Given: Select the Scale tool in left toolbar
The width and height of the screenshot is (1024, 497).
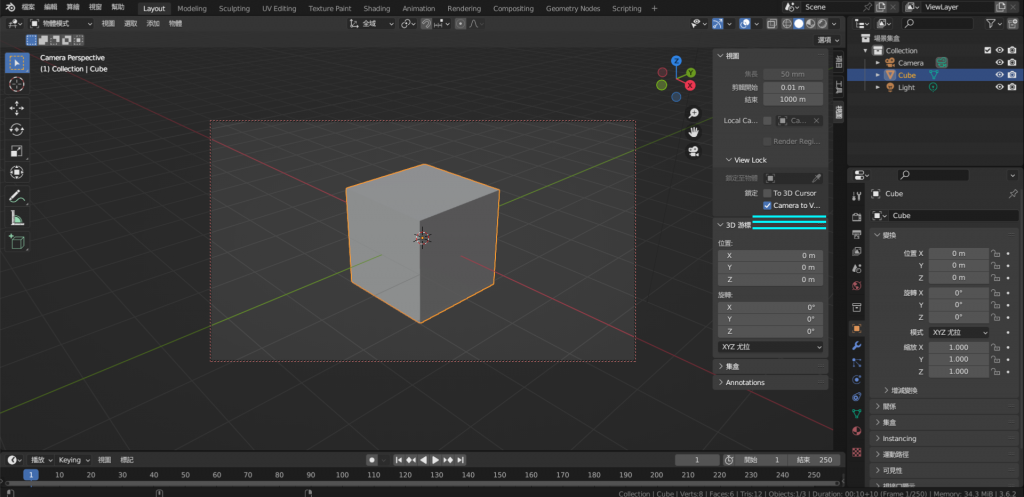Looking at the screenshot, I should pyautogui.click(x=17, y=151).
